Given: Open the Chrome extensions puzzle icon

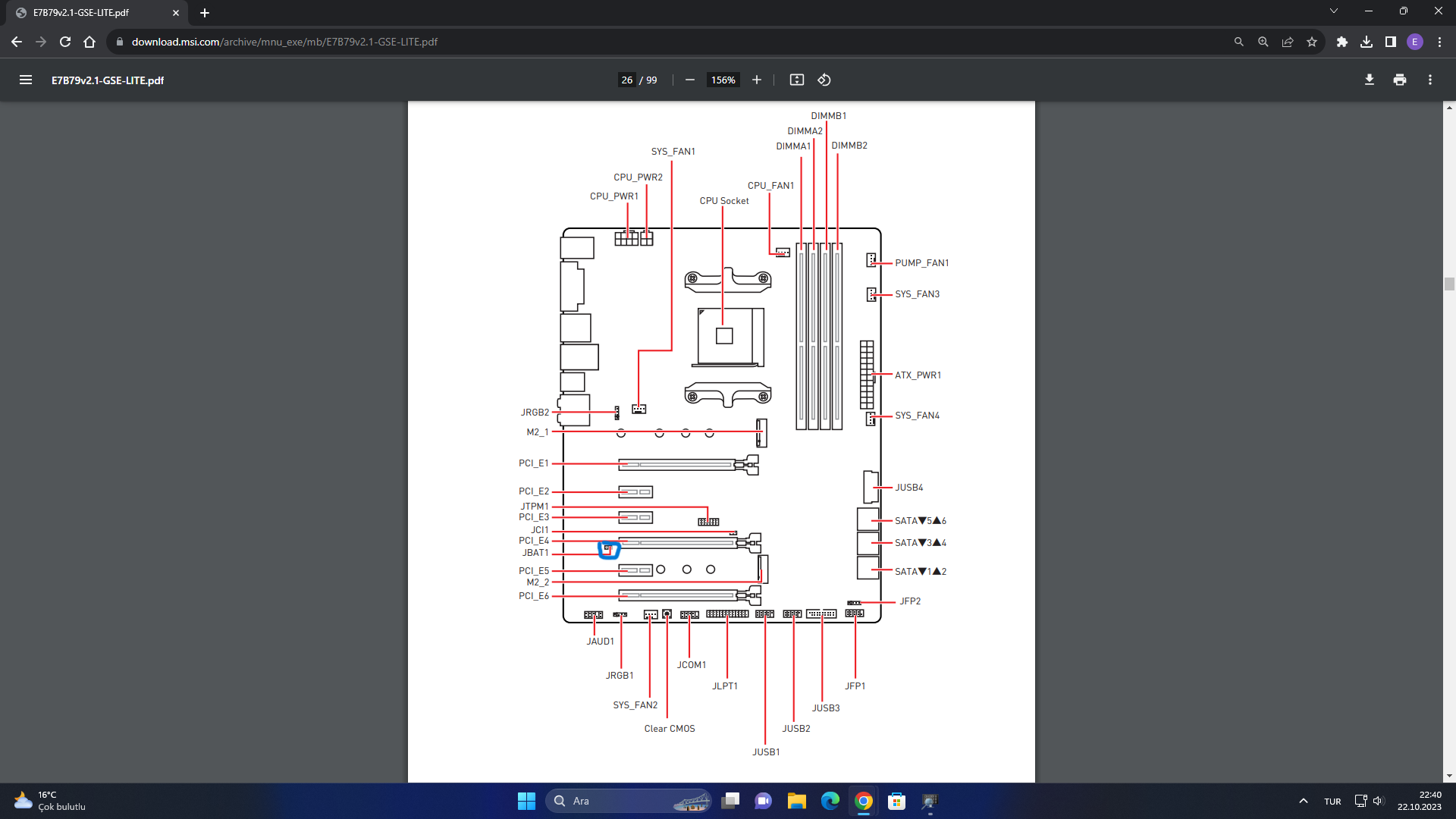Looking at the screenshot, I should (x=1342, y=42).
